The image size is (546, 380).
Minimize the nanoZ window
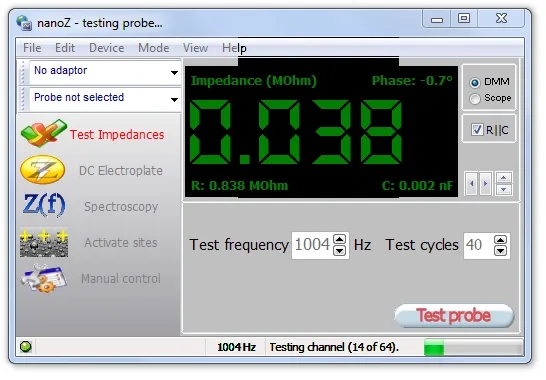(437, 19)
